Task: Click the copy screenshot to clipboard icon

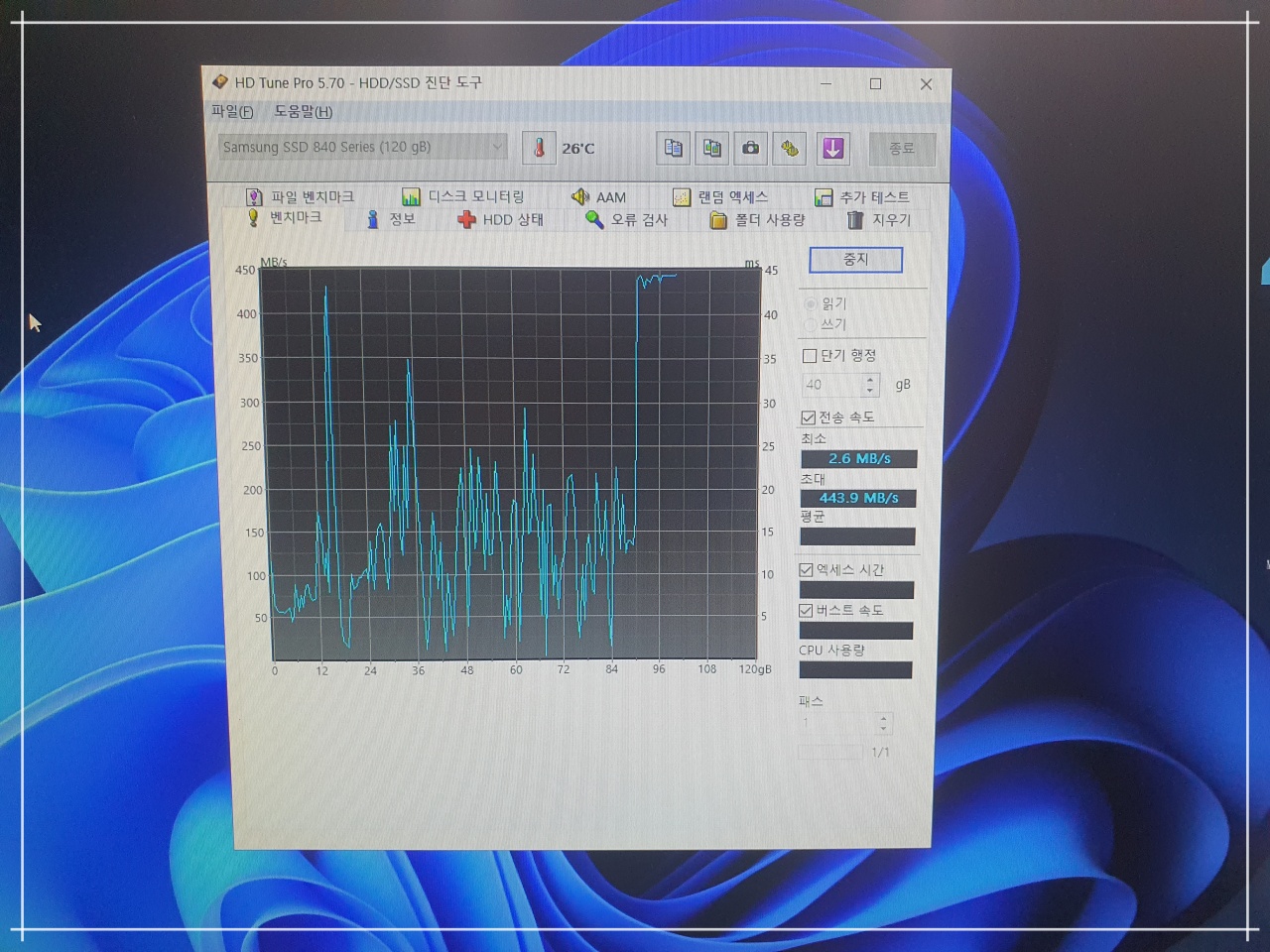Action: 712,148
